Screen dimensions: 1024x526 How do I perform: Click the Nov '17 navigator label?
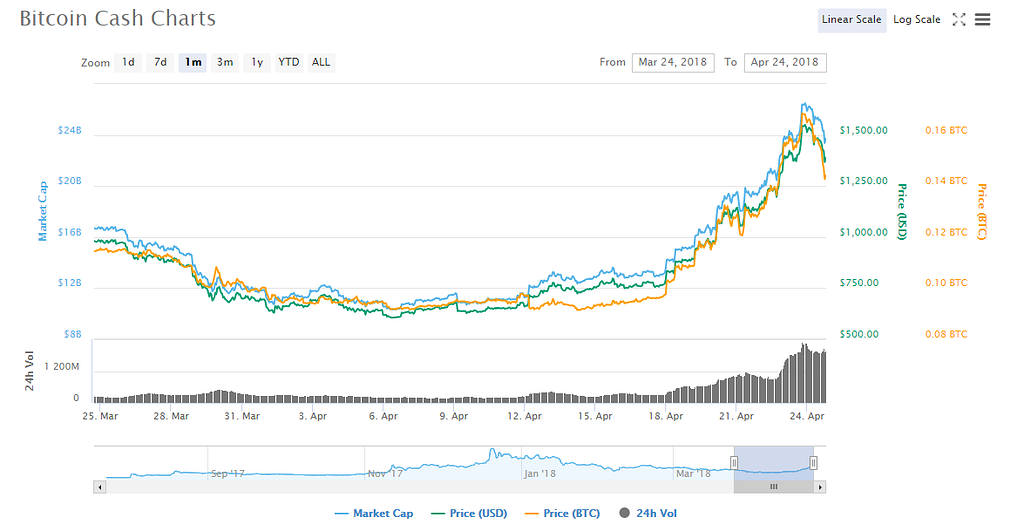click(x=385, y=474)
